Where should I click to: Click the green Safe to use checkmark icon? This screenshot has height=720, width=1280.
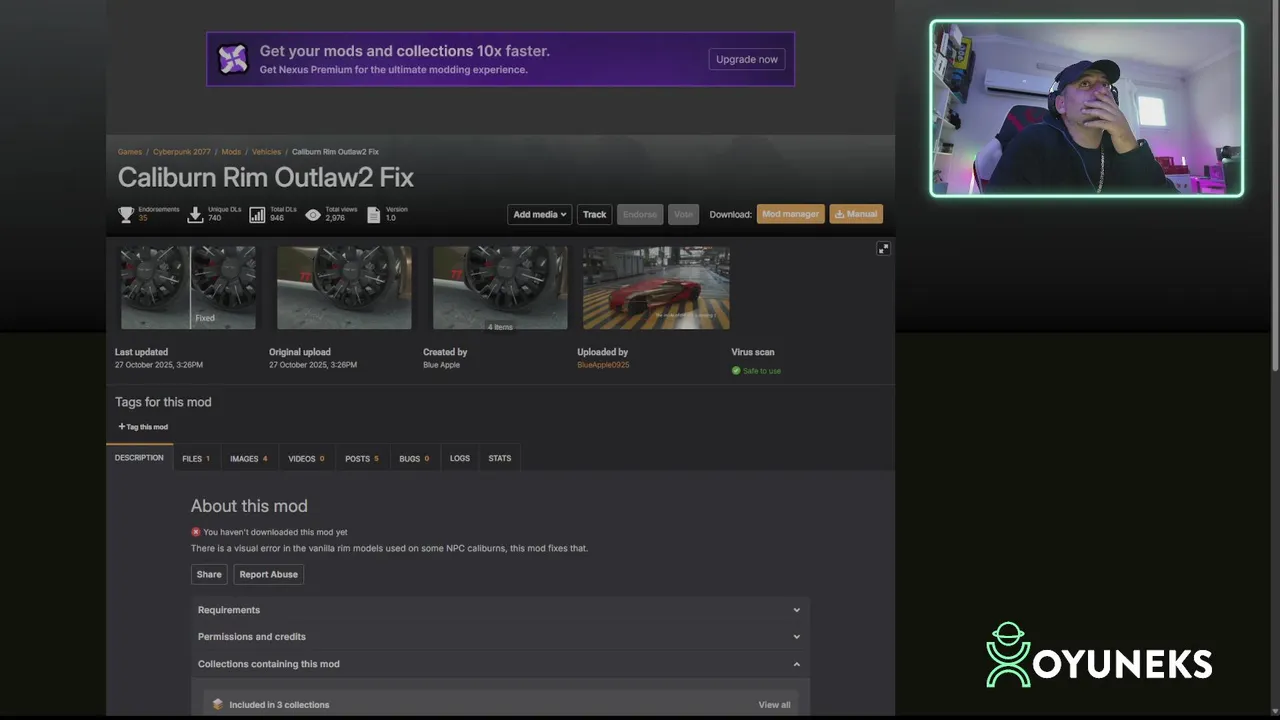click(x=736, y=370)
